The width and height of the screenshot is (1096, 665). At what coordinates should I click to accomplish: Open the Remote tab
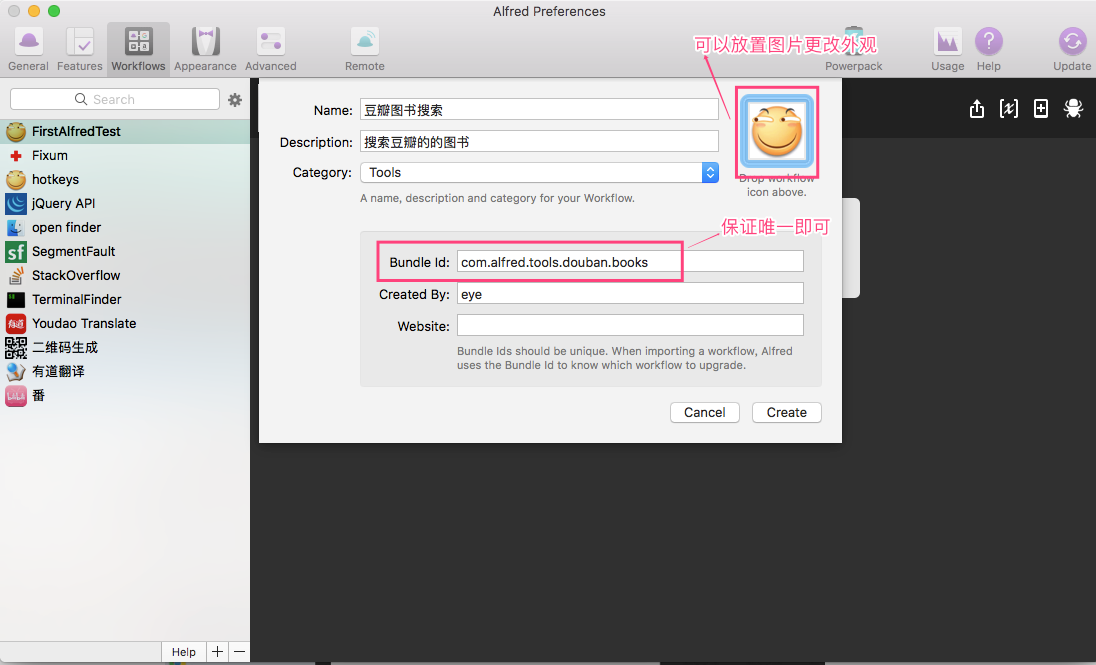[365, 49]
